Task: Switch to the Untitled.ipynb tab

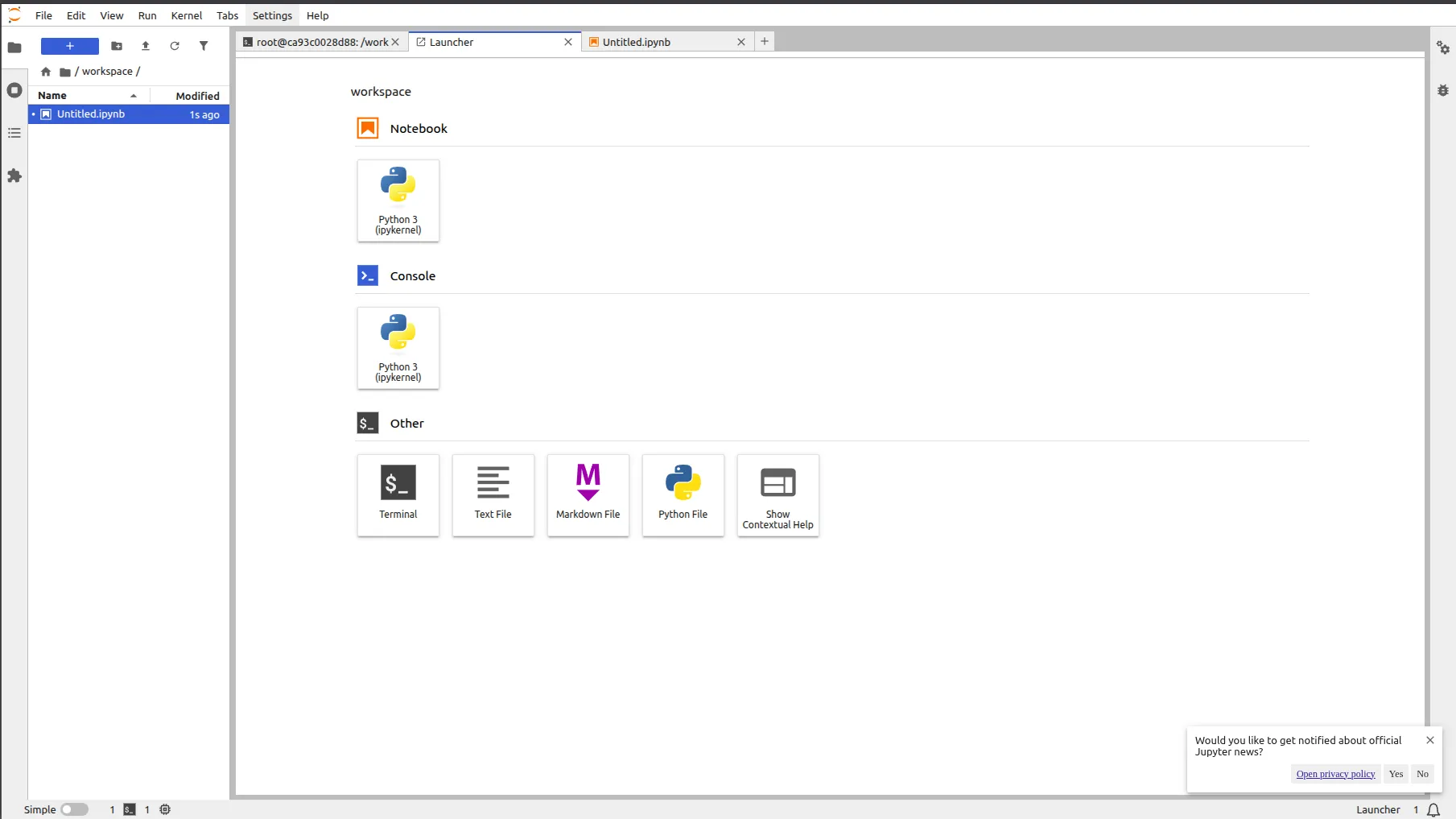Action: pos(636,42)
